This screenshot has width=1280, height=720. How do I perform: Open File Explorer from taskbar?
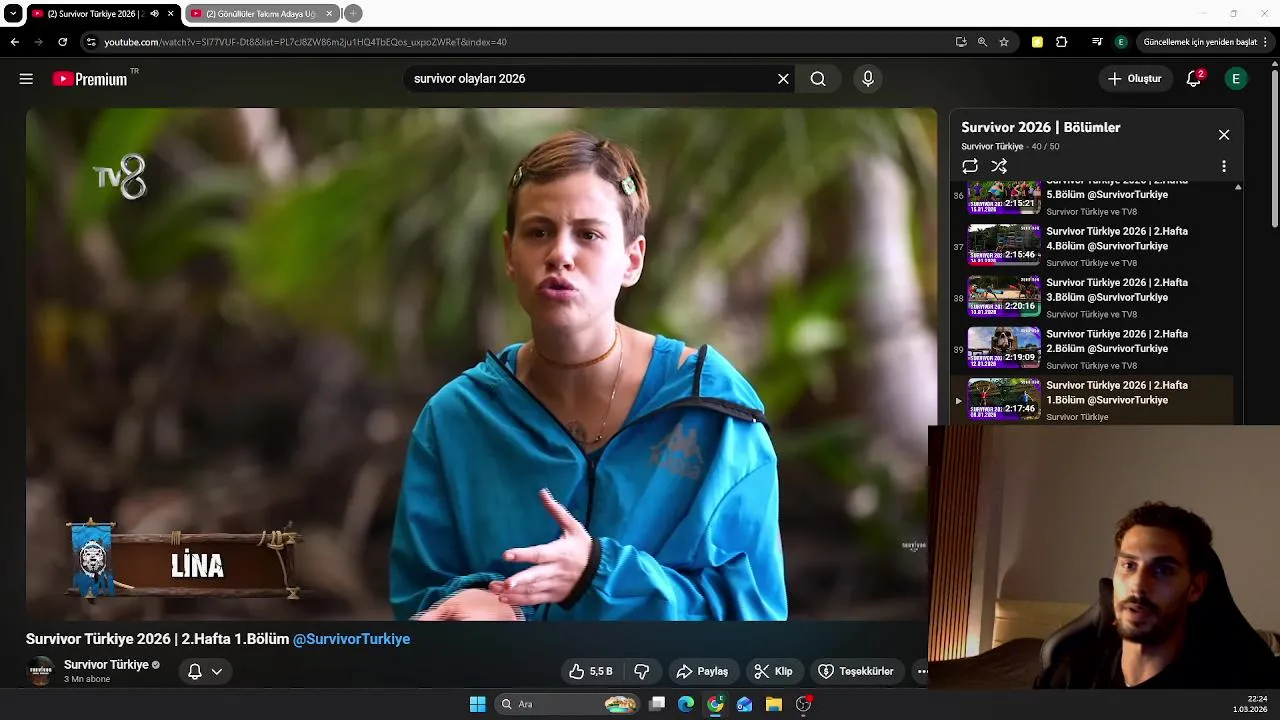[773, 704]
